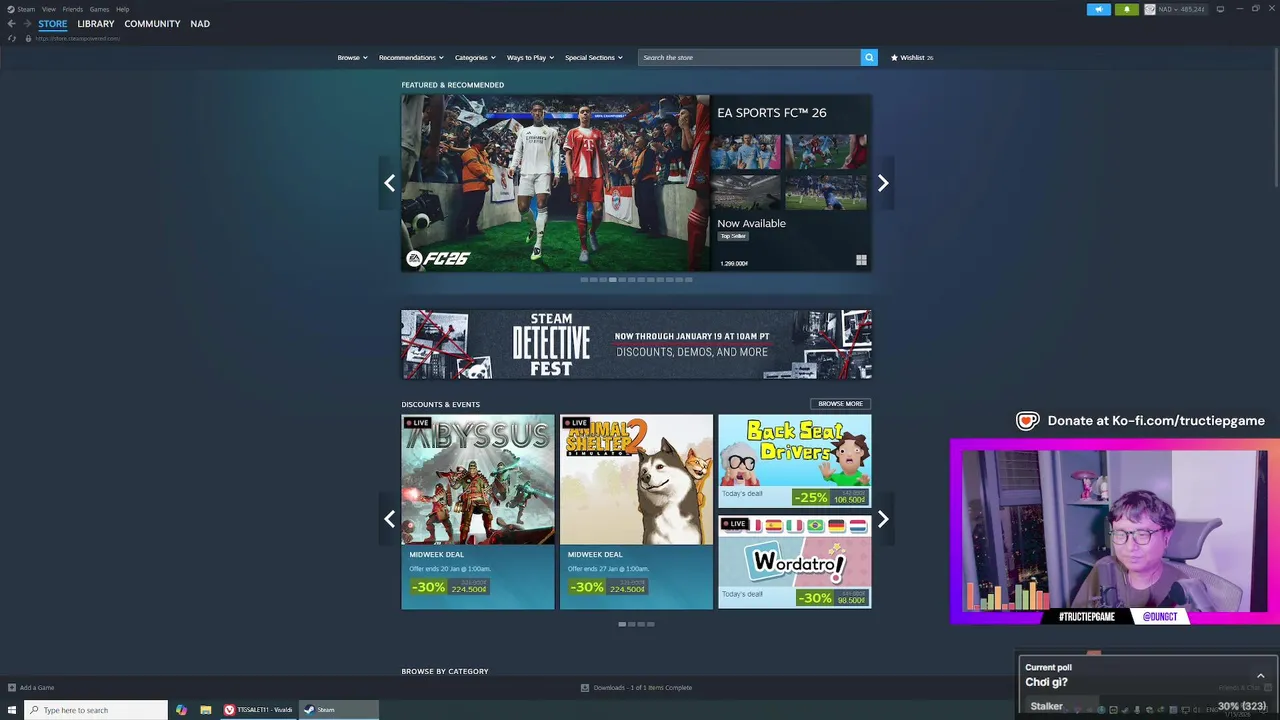
Task: Open the Steam menu
Action: click(26, 9)
